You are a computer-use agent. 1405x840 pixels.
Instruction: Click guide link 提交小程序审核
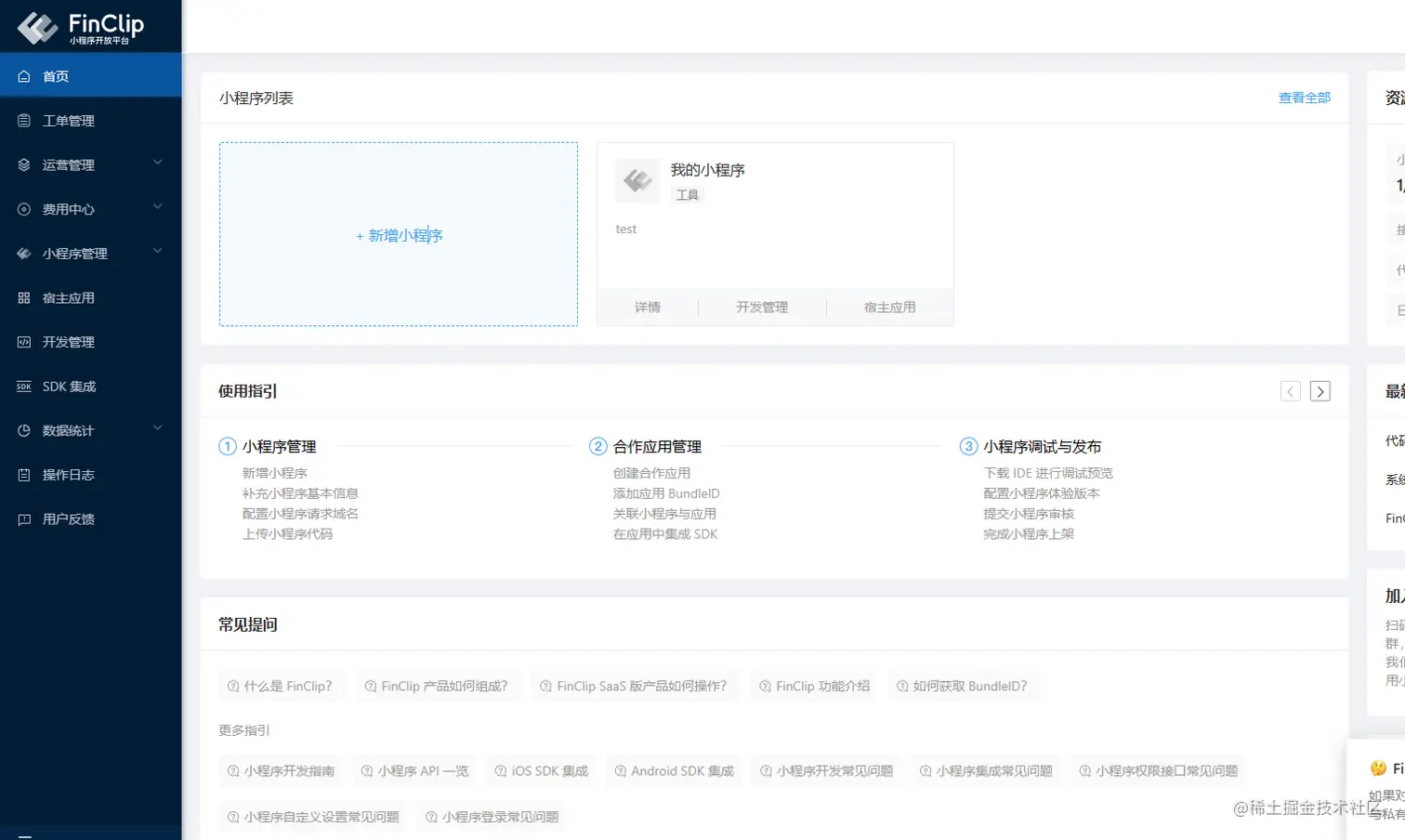point(1029,514)
